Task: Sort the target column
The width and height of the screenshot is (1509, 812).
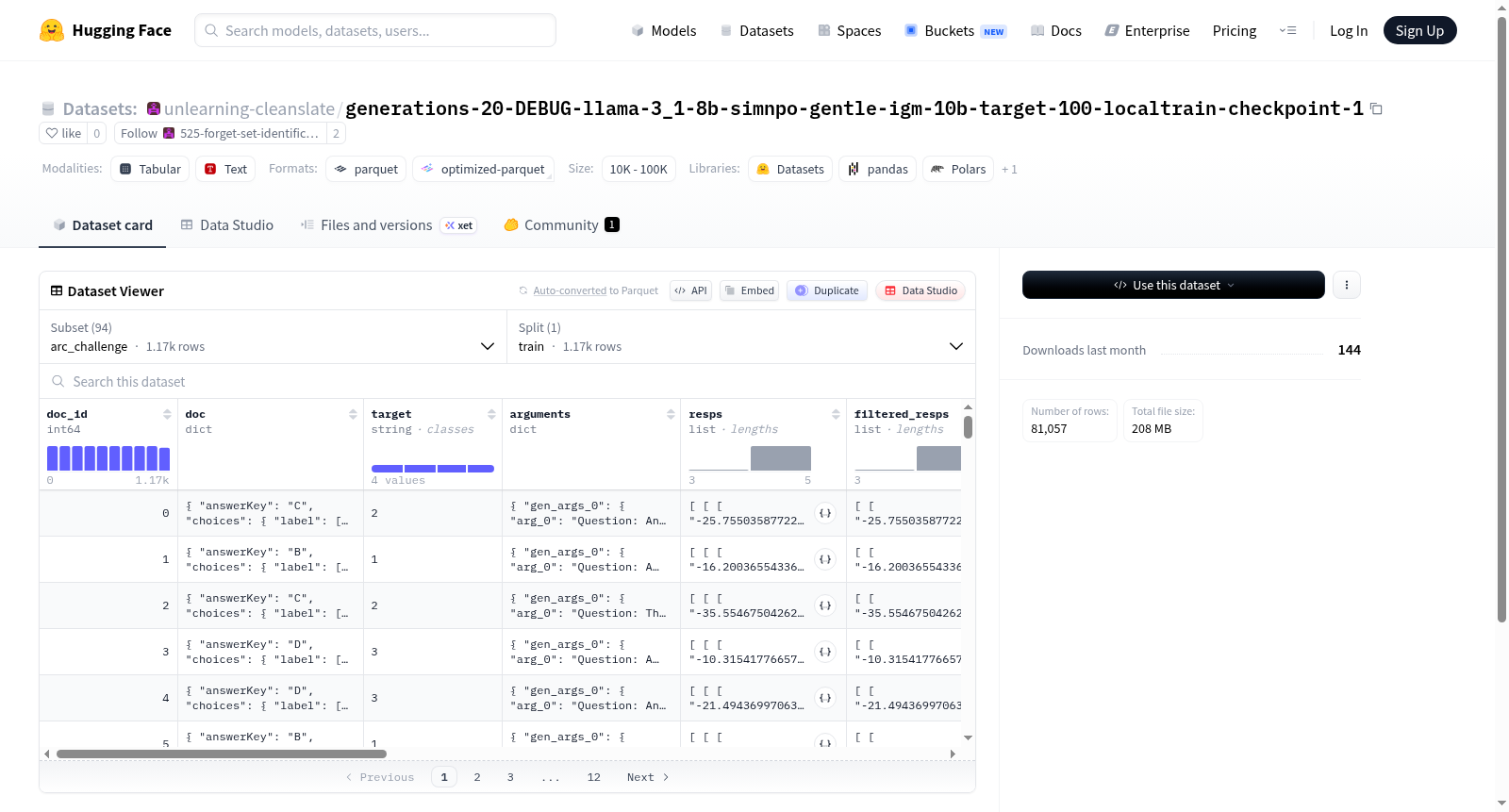Action: (x=491, y=415)
